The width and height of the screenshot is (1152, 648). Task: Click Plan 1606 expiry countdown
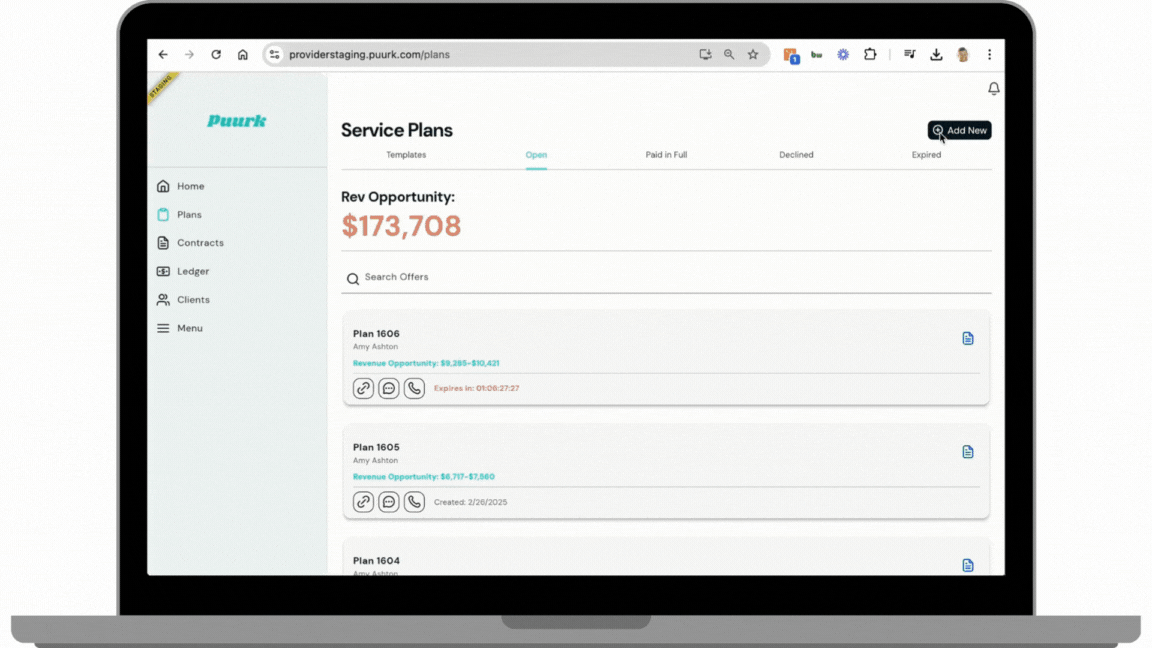476,389
